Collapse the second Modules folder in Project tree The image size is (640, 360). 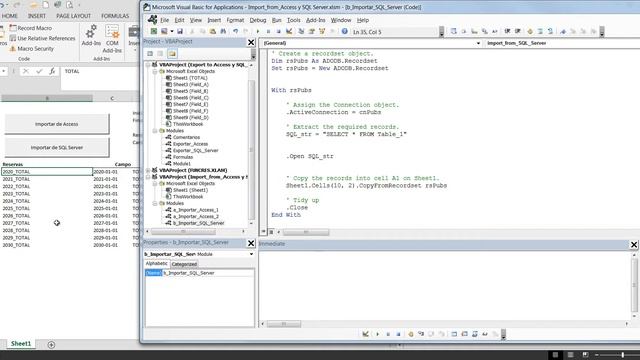tap(155, 203)
